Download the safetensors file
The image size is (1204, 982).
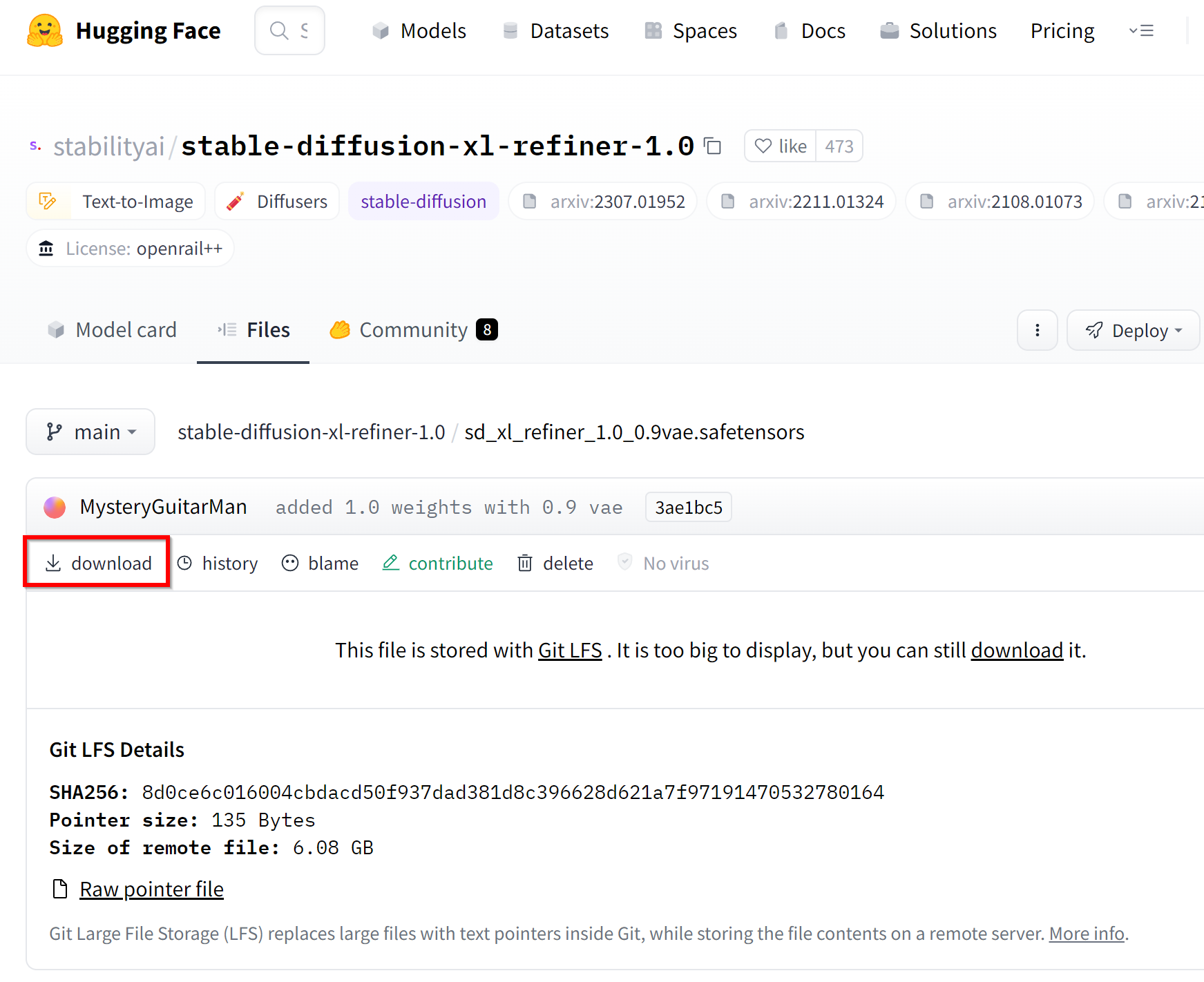point(97,563)
